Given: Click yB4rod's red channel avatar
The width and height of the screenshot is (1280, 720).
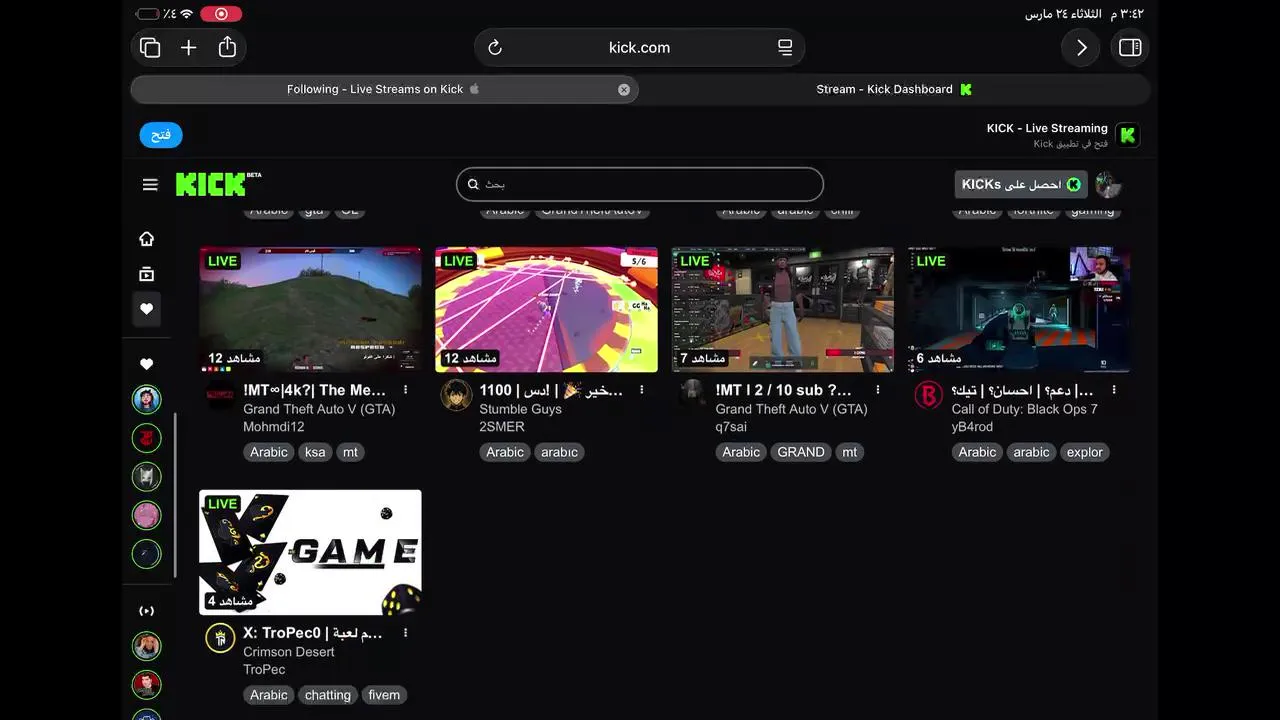Looking at the screenshot, I should coord(928,395).
